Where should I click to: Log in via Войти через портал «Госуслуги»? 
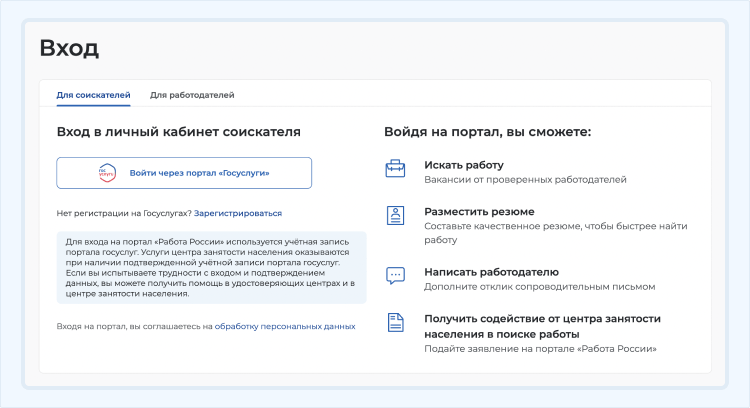click(184, 173)
